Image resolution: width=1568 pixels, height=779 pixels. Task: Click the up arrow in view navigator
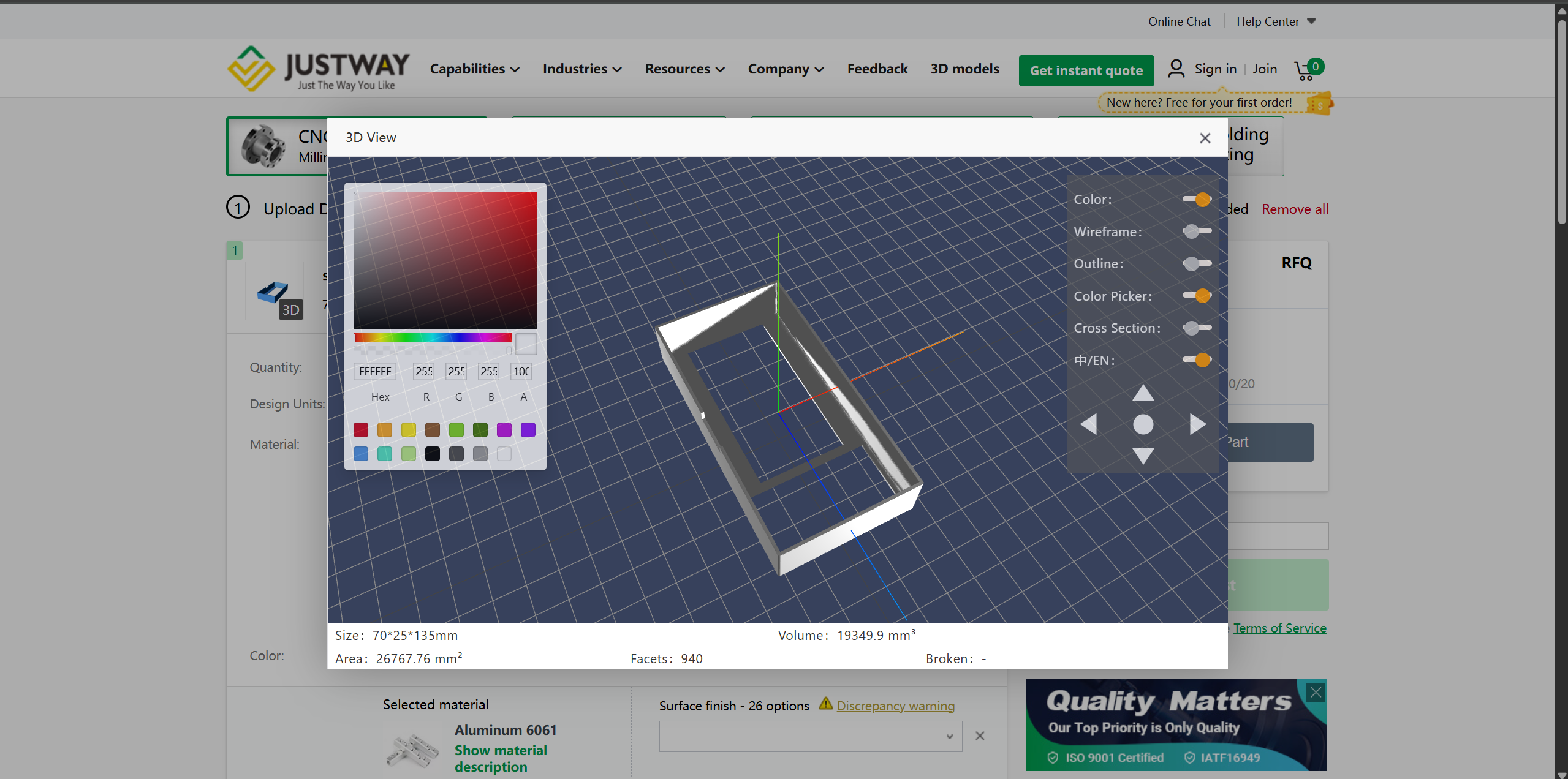click(1143, 393)
